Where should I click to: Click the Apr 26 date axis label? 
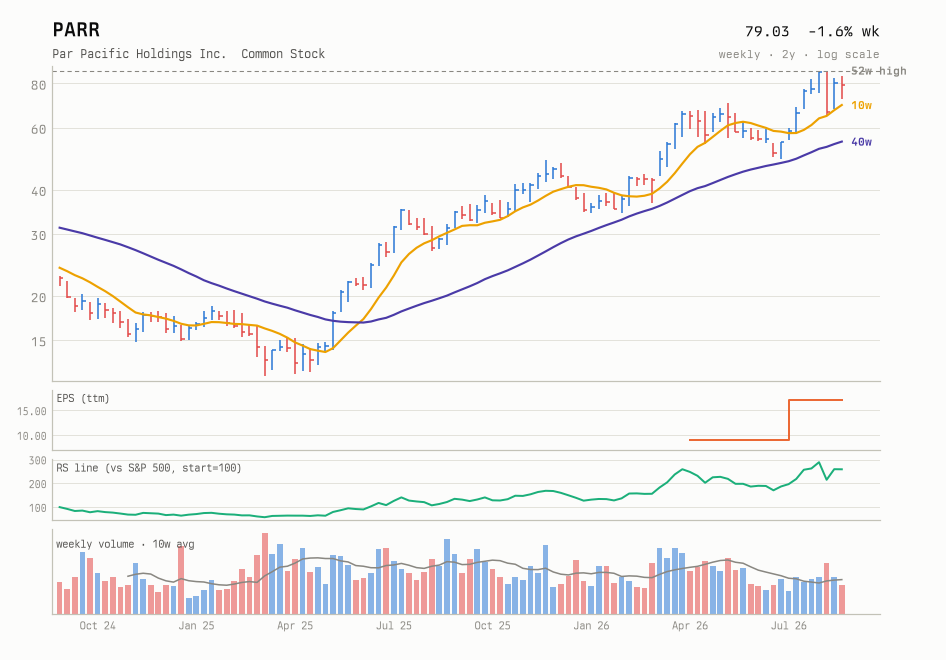[690, 626]
